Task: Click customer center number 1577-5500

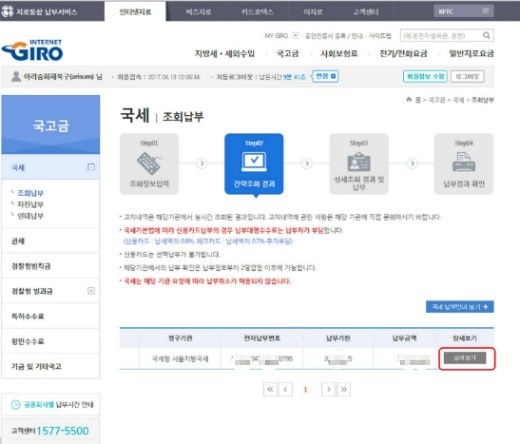Action: coord(62,431)
